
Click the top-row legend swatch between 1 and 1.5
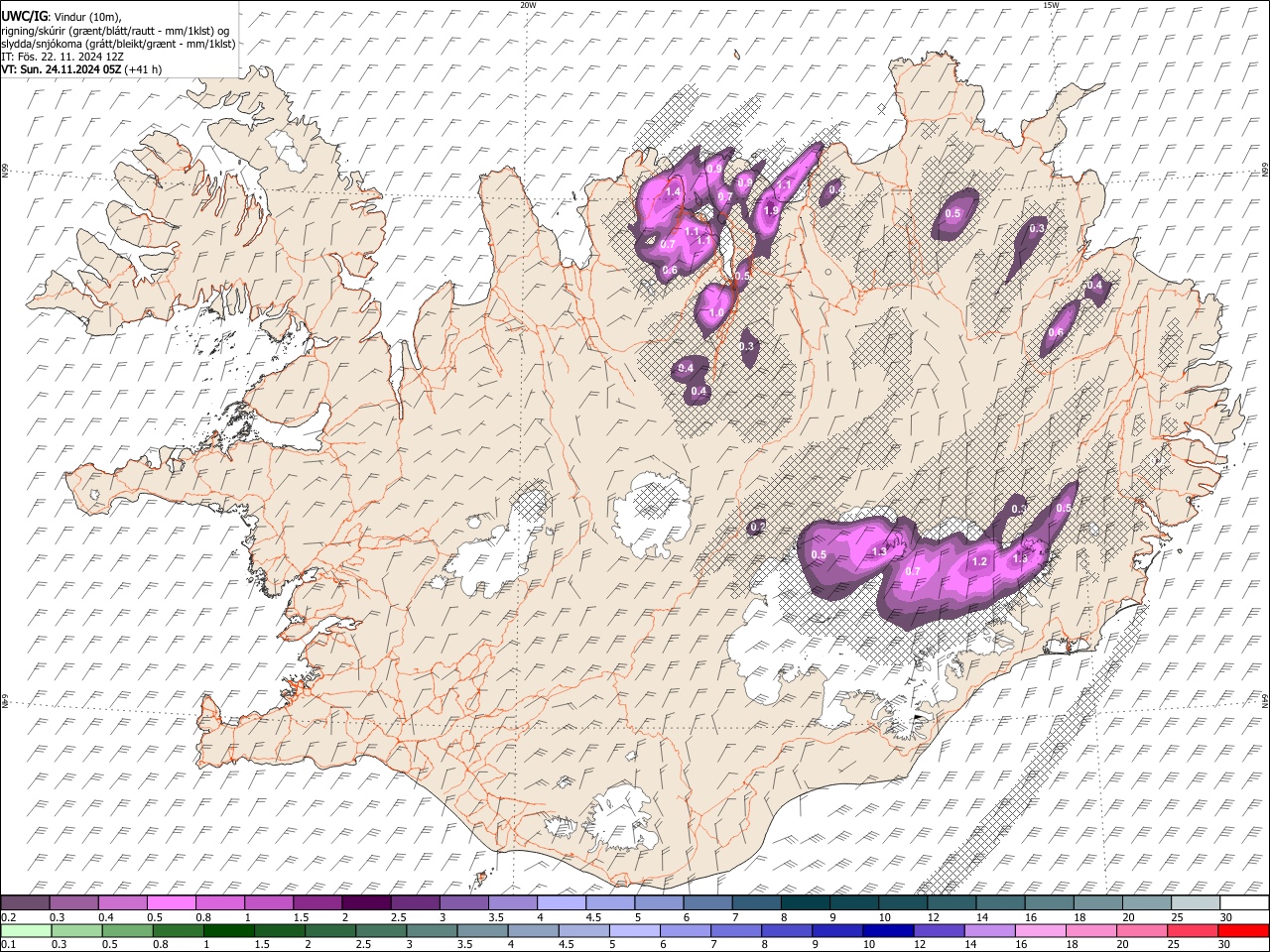point(269,903)
